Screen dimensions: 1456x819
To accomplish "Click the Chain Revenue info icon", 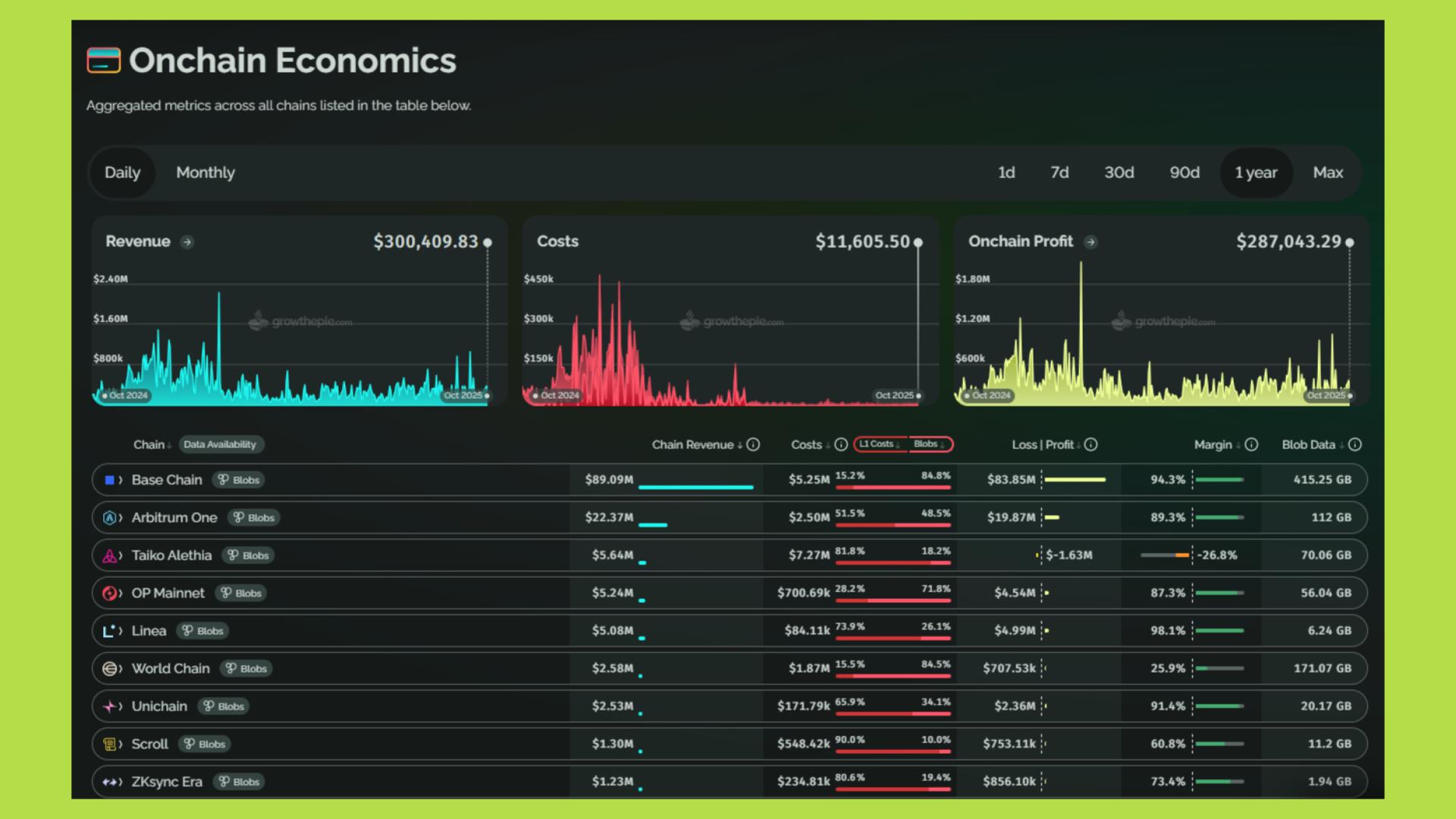I will tap(753, 445).
